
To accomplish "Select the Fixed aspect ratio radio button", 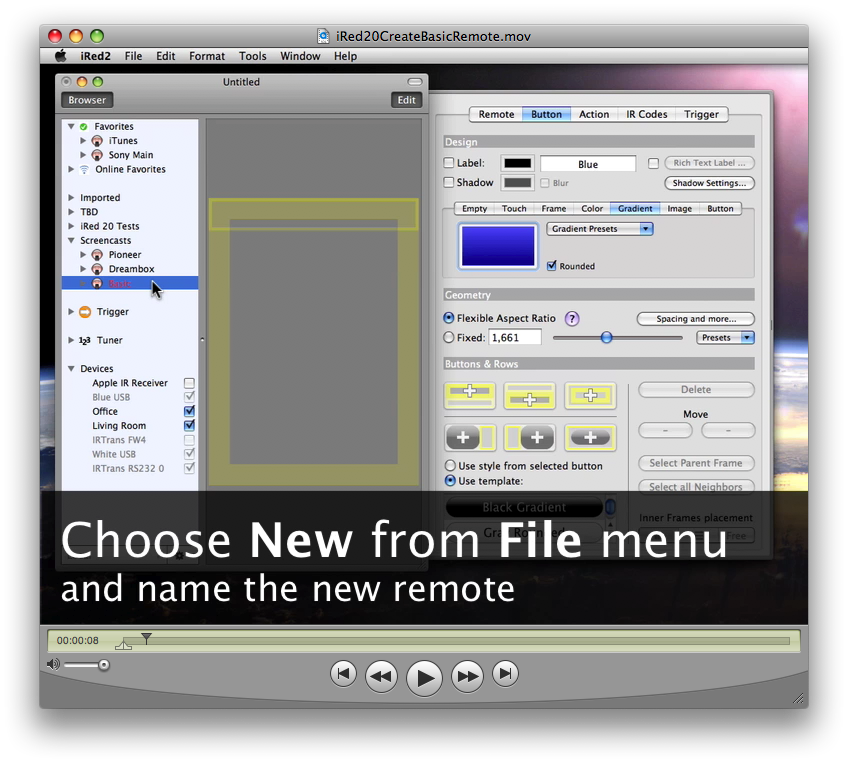I will pos(448,337).
